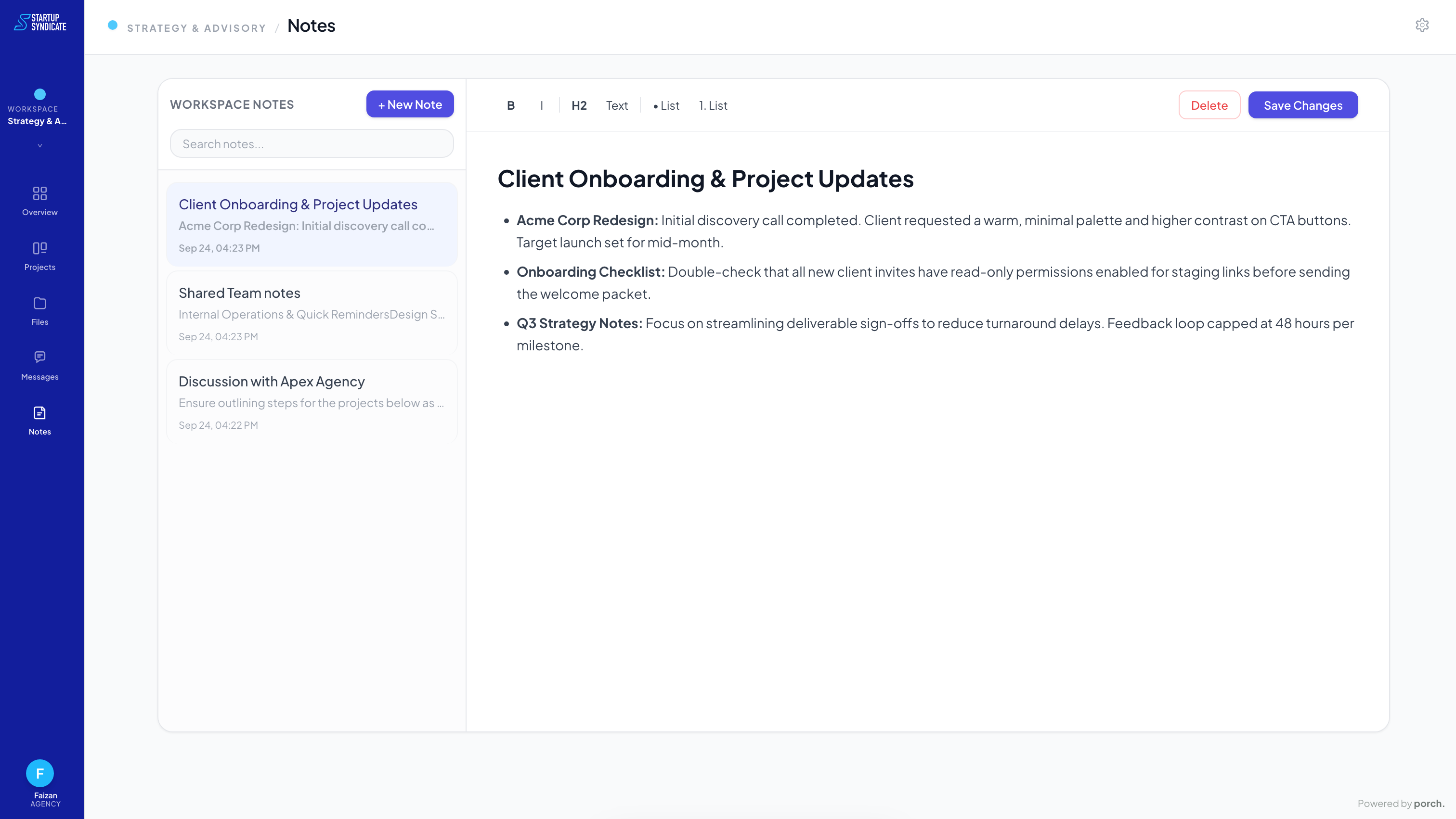This screenshot has height=819, width=1456.
Task: Click the Strategy & Advisory breadcrumb
Action: coord(196,28)
